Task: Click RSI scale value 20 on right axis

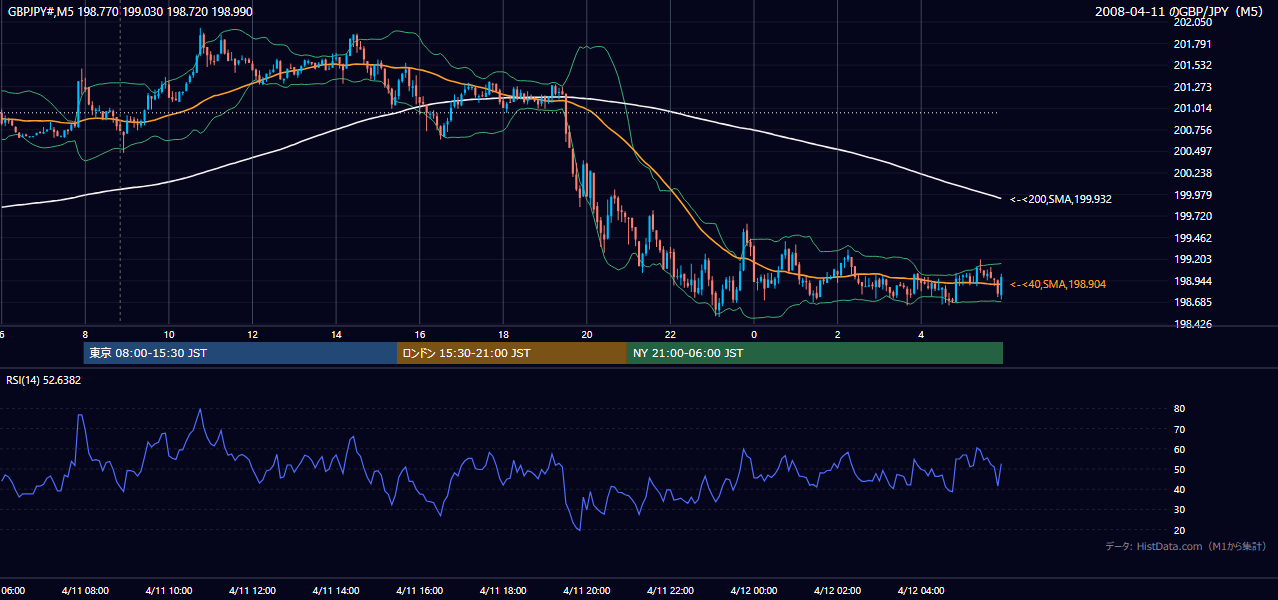Action: click(1179, 530)
